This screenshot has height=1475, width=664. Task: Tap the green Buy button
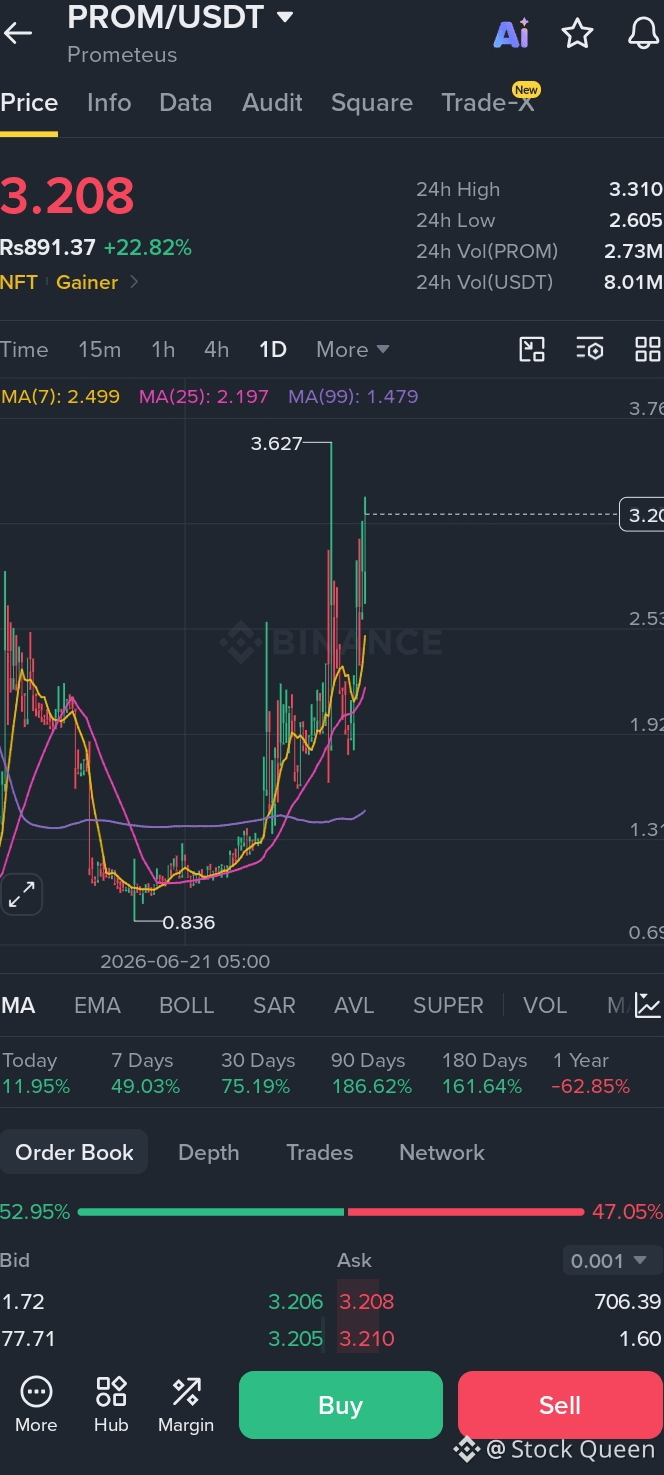coord(340,1405)
